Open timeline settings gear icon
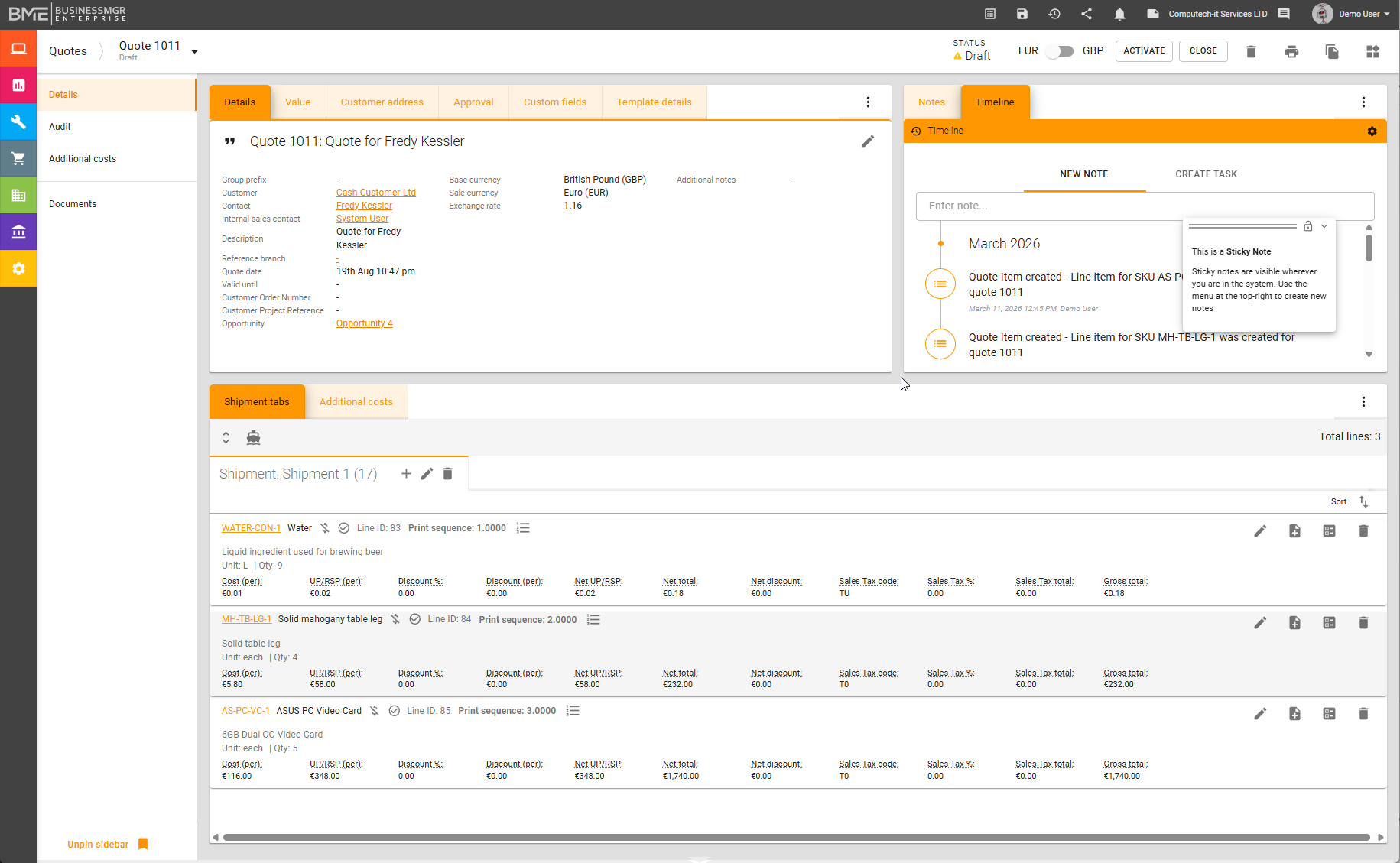This screenshot has height=863, width=1400. tap(1372, 131)
